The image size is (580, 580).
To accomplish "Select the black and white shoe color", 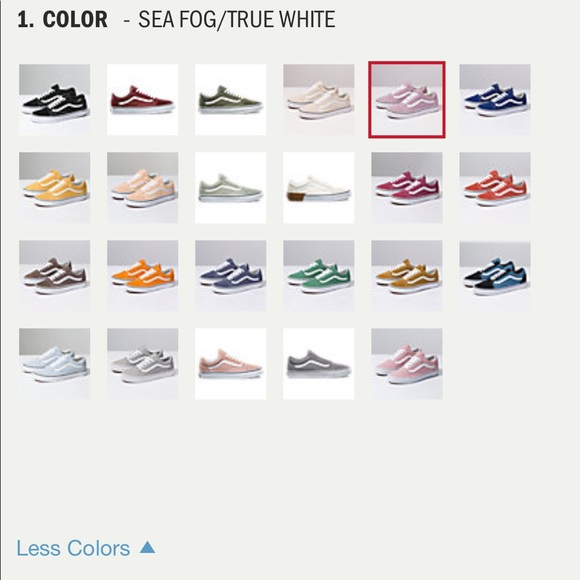I will (x=54, y=100).
